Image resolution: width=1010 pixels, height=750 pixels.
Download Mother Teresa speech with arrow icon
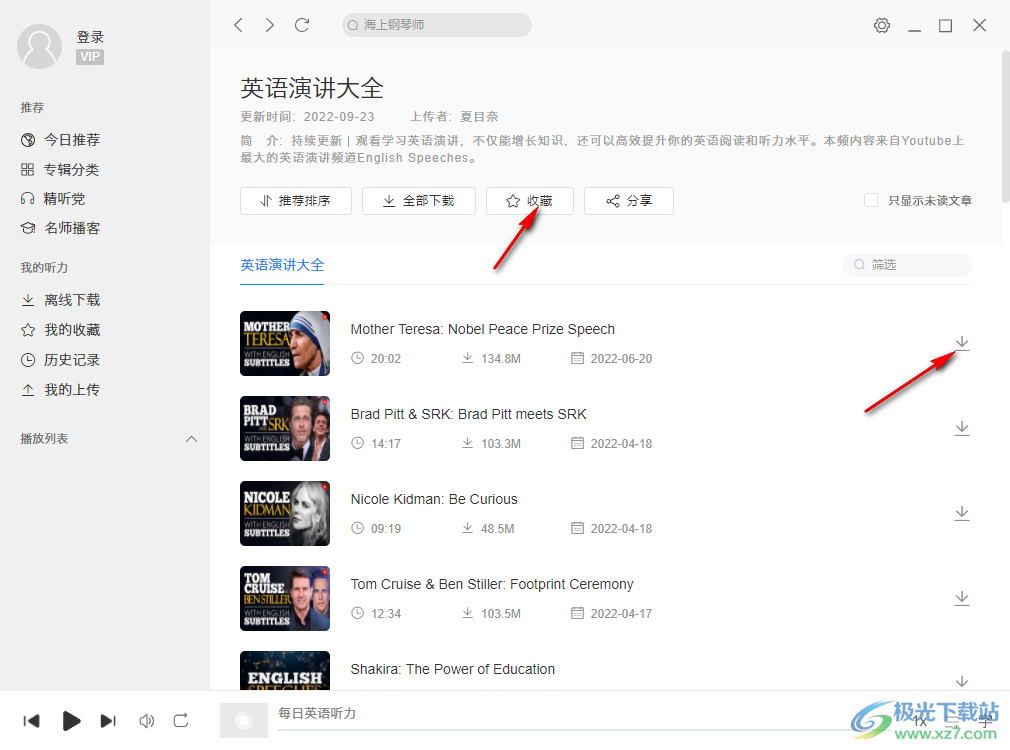(961, 343)
